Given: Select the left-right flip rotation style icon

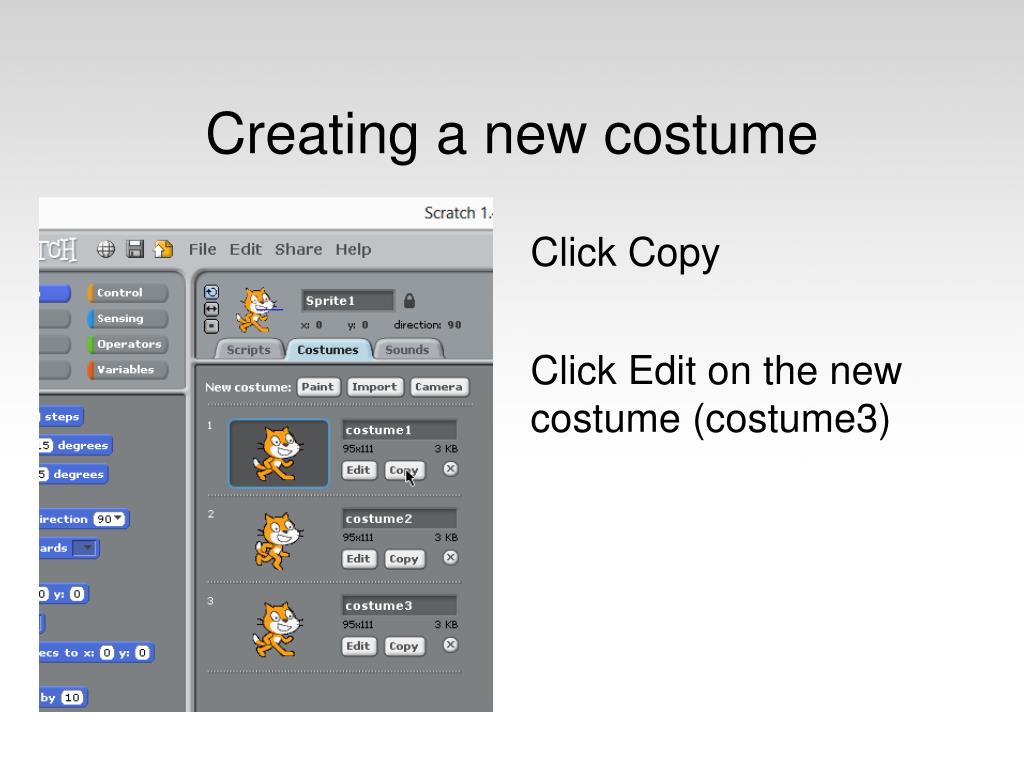Looking at the screenshot, I should pos(212,309).
